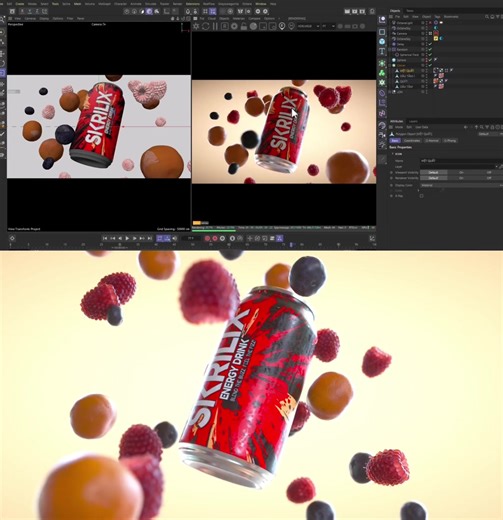Image resolution: width=503 pixels, height=520 pixels.
Task: Restart the Octane Live Viewer render
Action: point(206,26)
